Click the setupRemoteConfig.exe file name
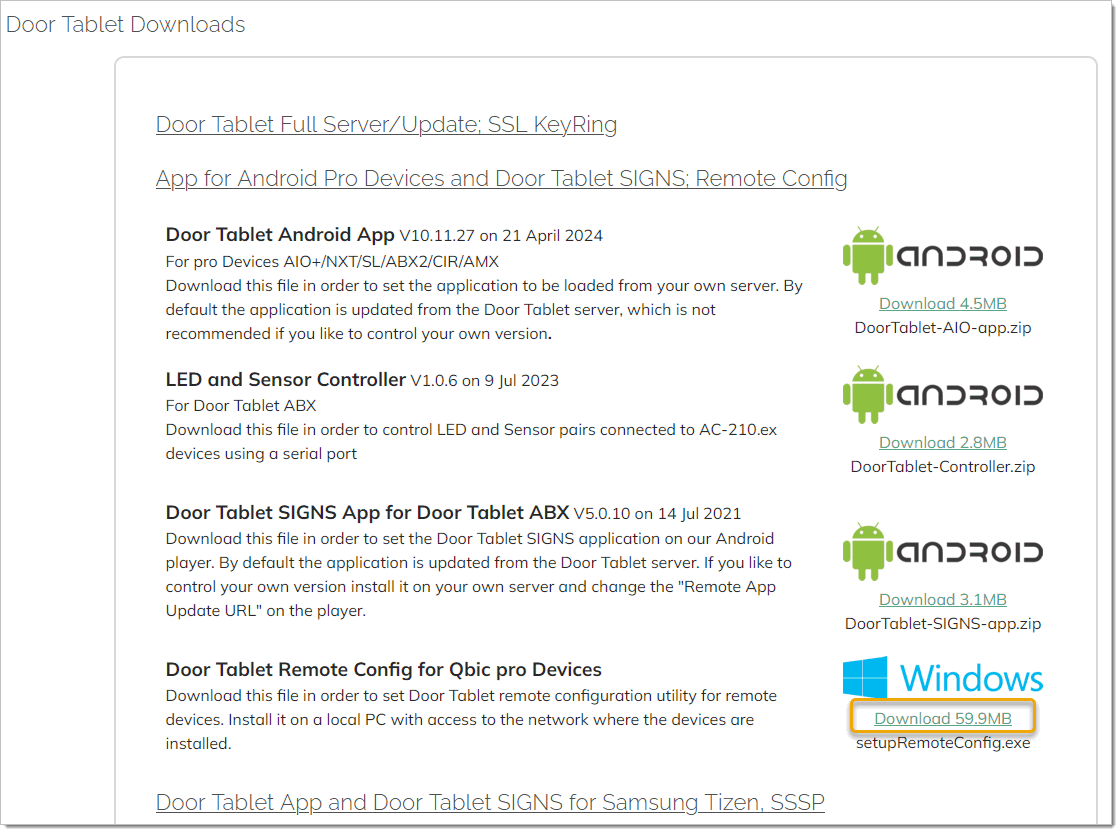 (942, 743)
